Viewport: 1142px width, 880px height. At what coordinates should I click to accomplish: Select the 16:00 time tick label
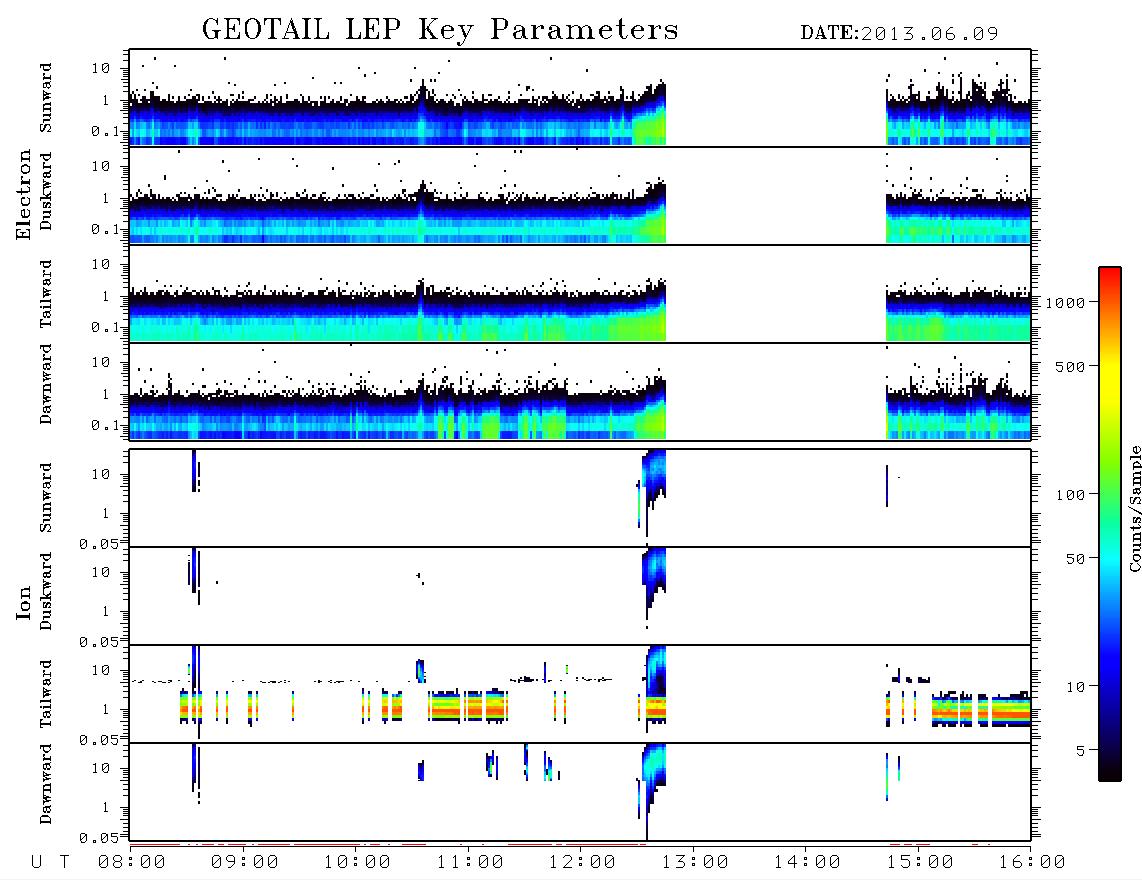[x=1033, y=863]
